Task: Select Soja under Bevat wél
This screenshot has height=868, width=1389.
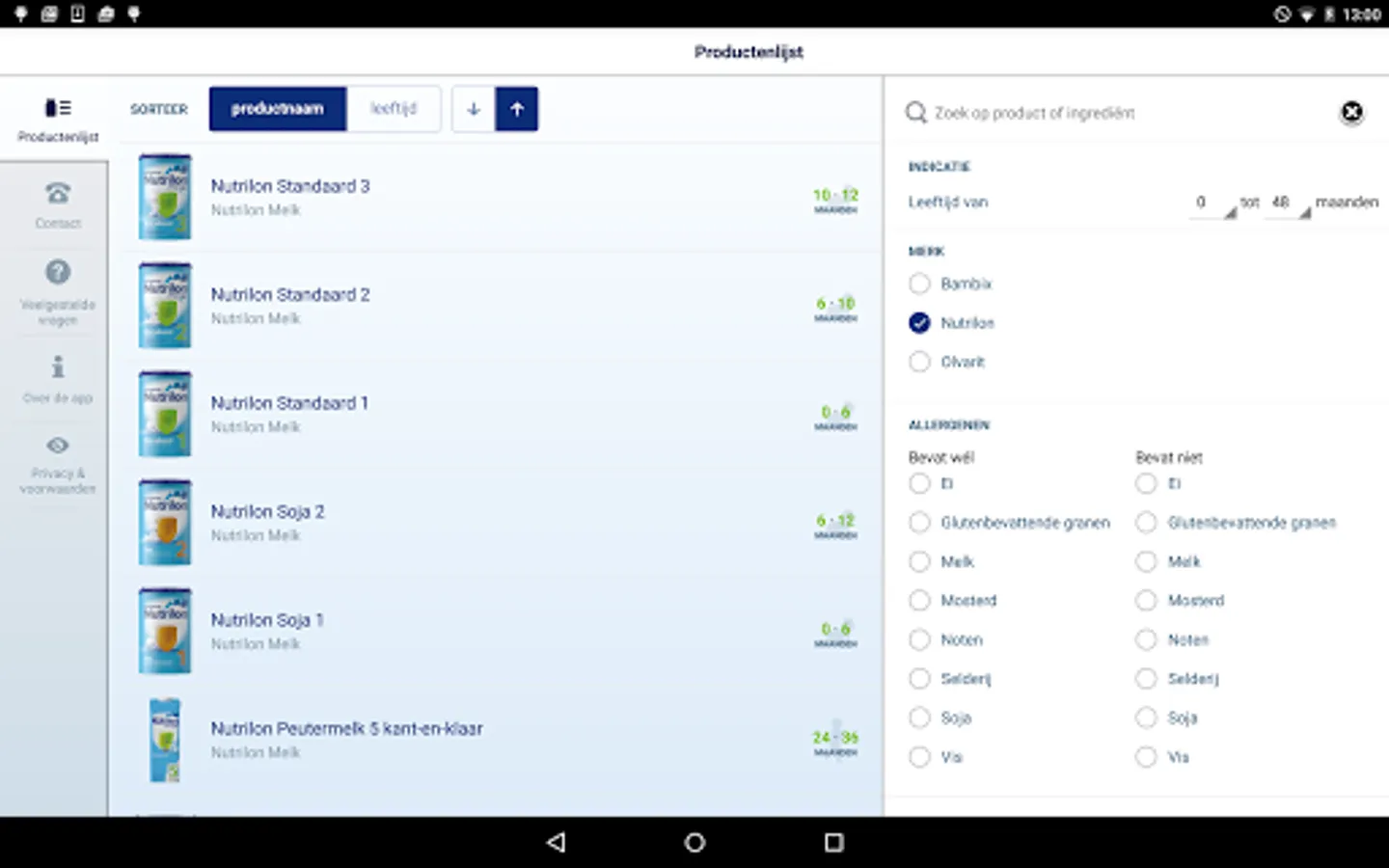Action: tap(919, 718)
